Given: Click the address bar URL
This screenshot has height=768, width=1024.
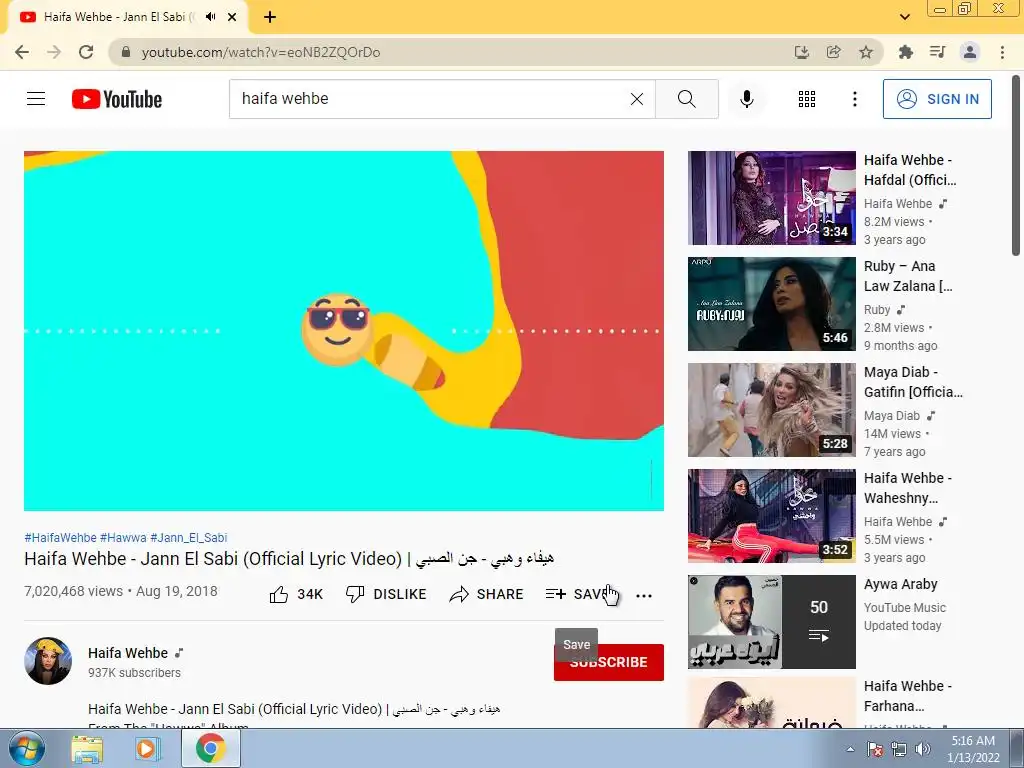Looking at the screenshot, I should [x=261, y=52].
